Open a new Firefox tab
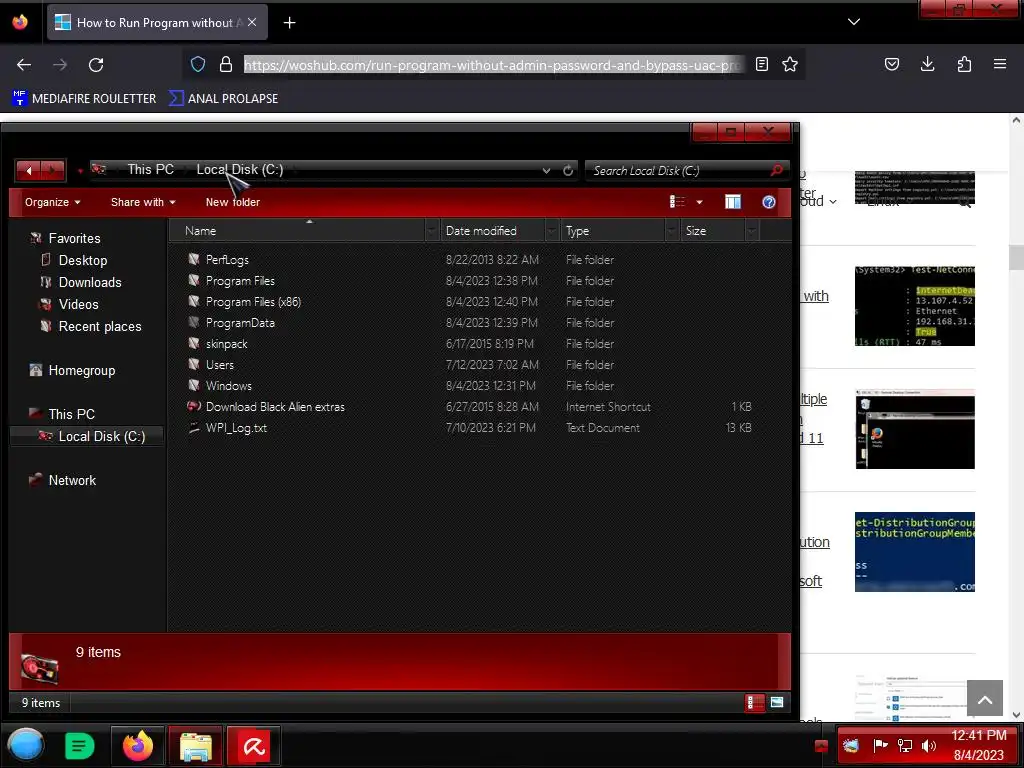1024x768 pixels. (x=289, y=23)
